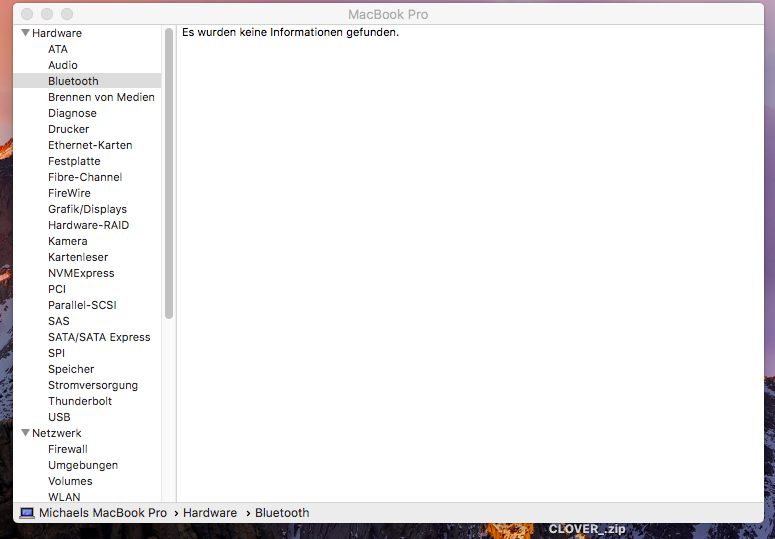Click the window's green zoom button
This screenshot has height=539, width=775.
[x=67, y=14]
